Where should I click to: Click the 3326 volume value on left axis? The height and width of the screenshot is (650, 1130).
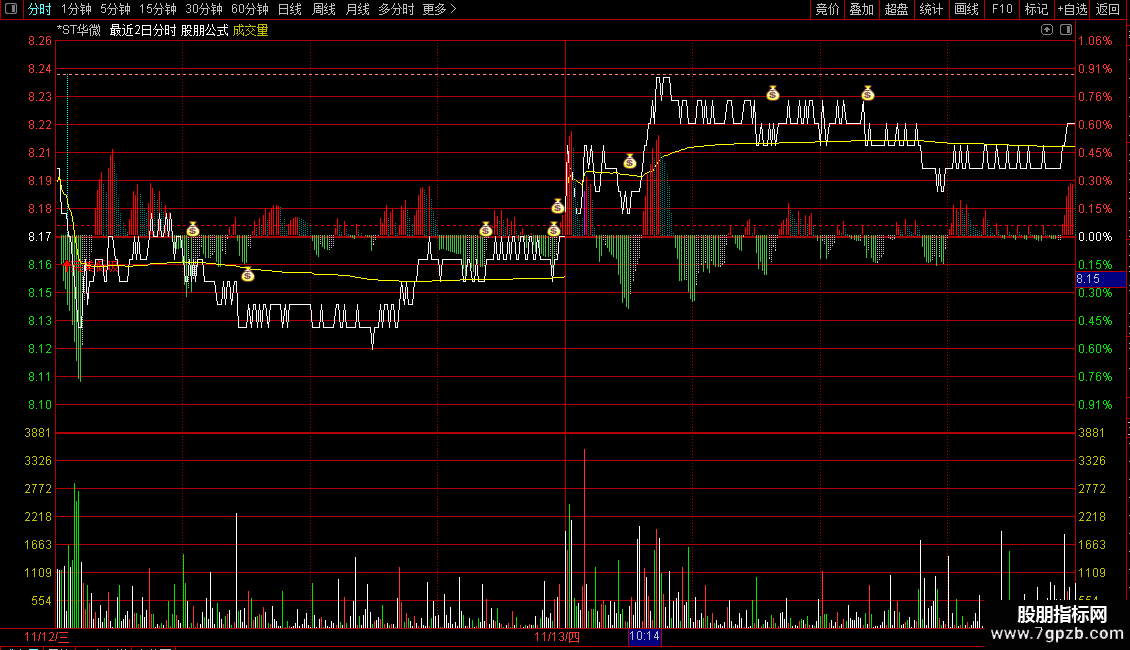(38, 460)
